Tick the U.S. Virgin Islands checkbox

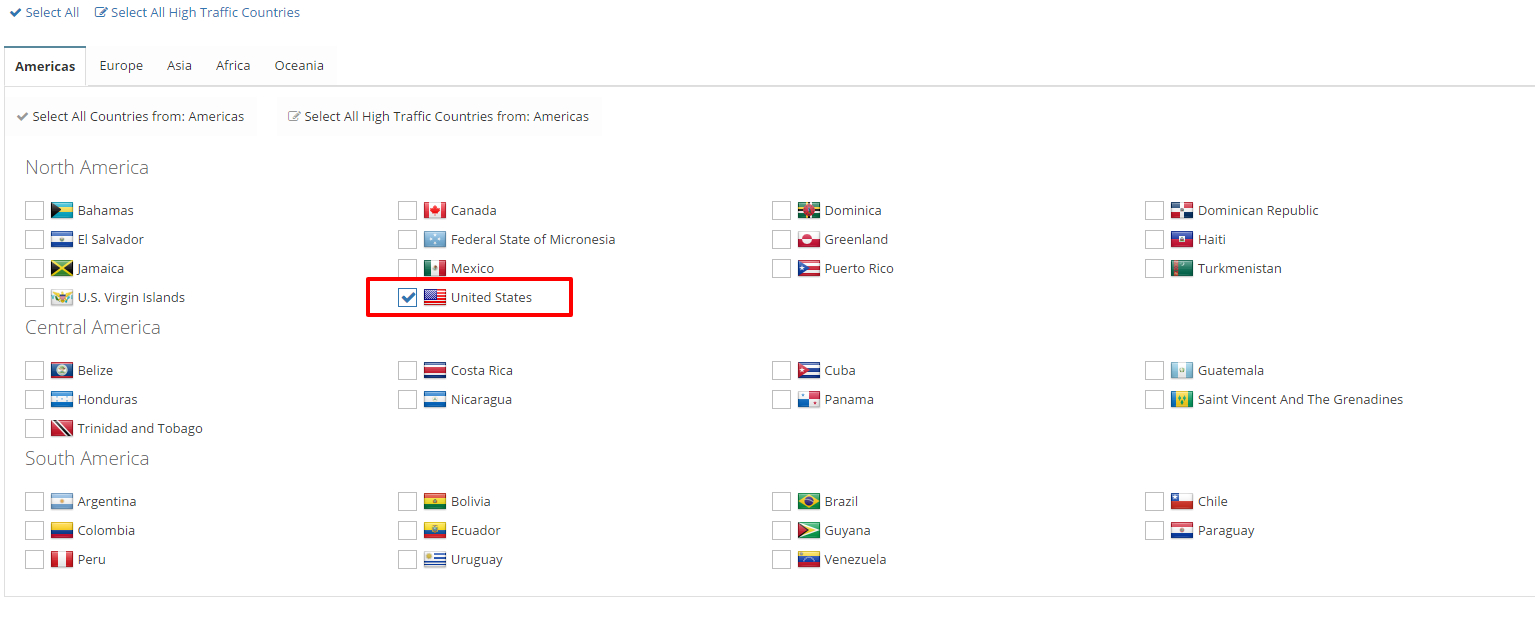pyautogui.click(x=35, y=297)
